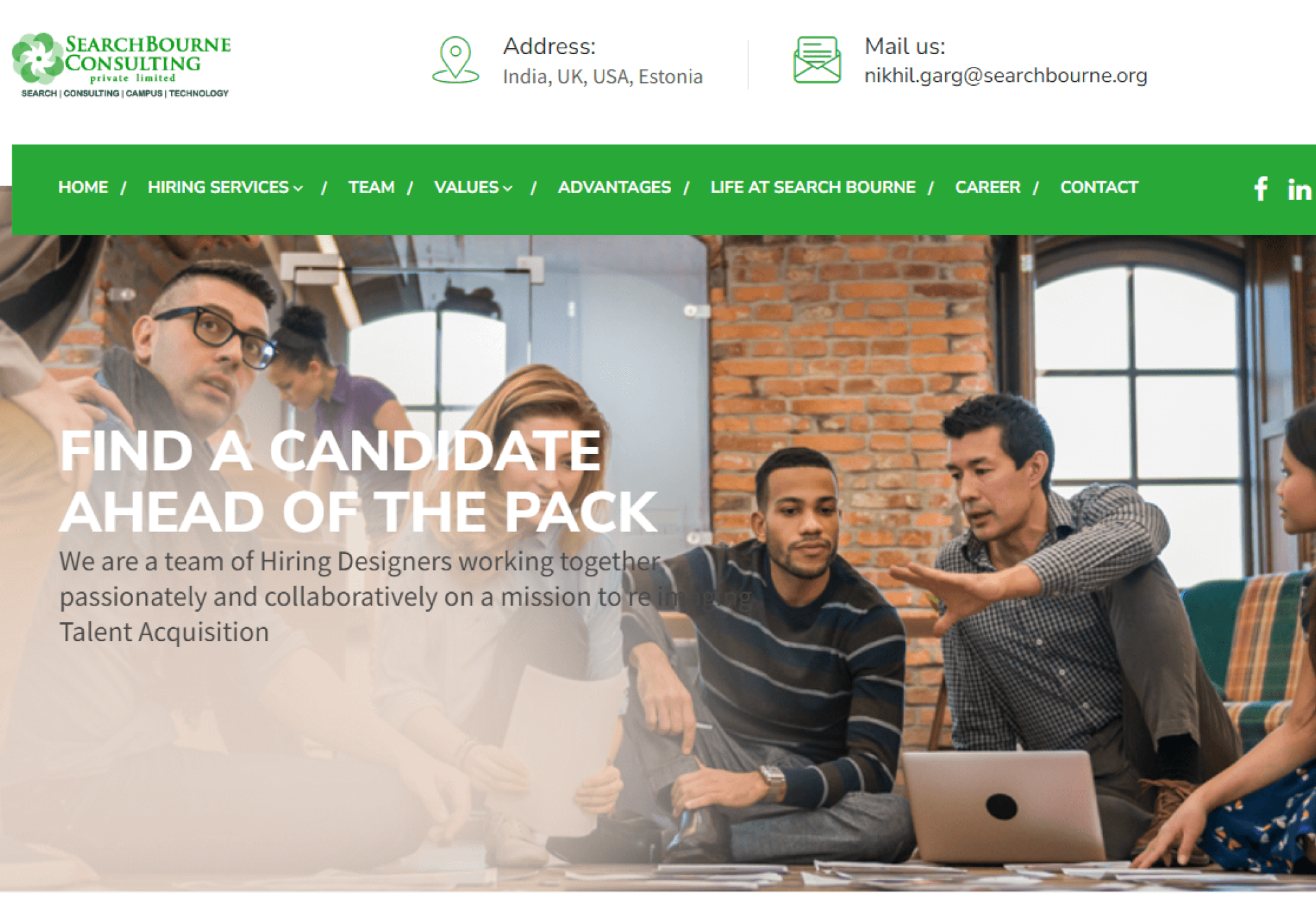Open the Hiring Services menu
This screenshot has width=1316, height=900.
coord(218,187)
